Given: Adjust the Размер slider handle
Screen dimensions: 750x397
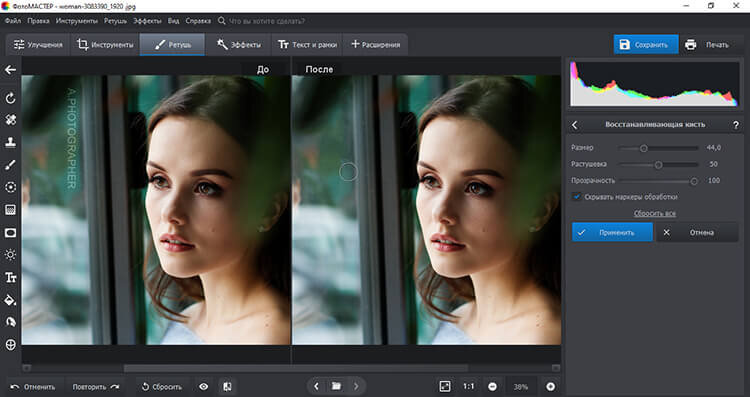Looking at the screenshot, I should click(x=644, y=148).
